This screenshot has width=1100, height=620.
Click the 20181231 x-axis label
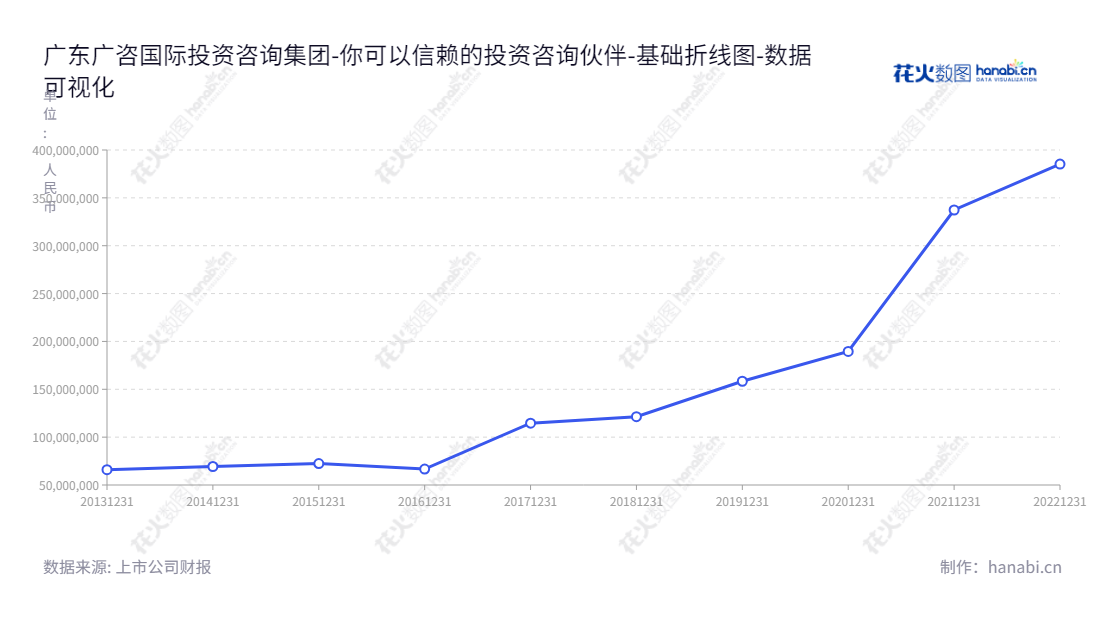[x=636, y=502]
